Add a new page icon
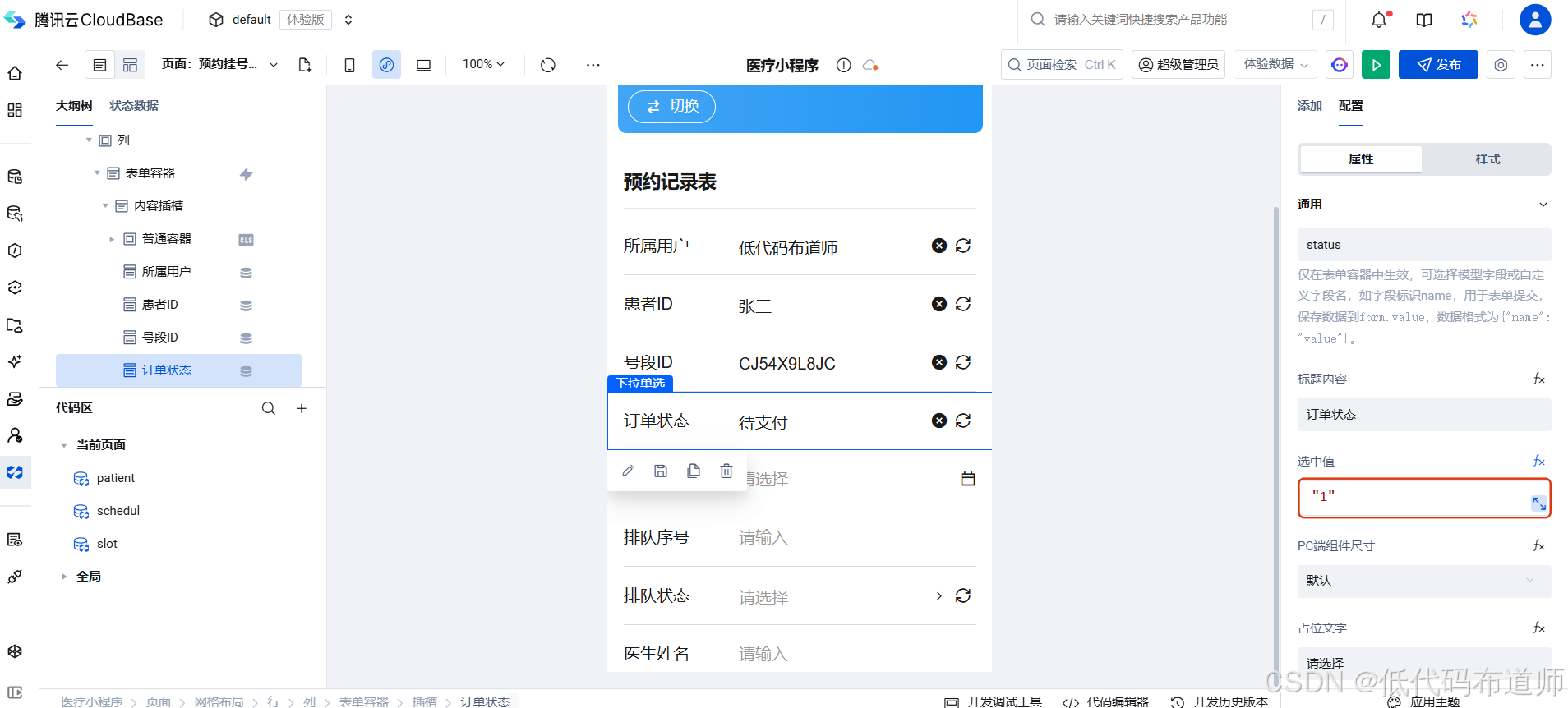Image resolution: width=1568 pixels, height=708 pixels. pos(305,65)
